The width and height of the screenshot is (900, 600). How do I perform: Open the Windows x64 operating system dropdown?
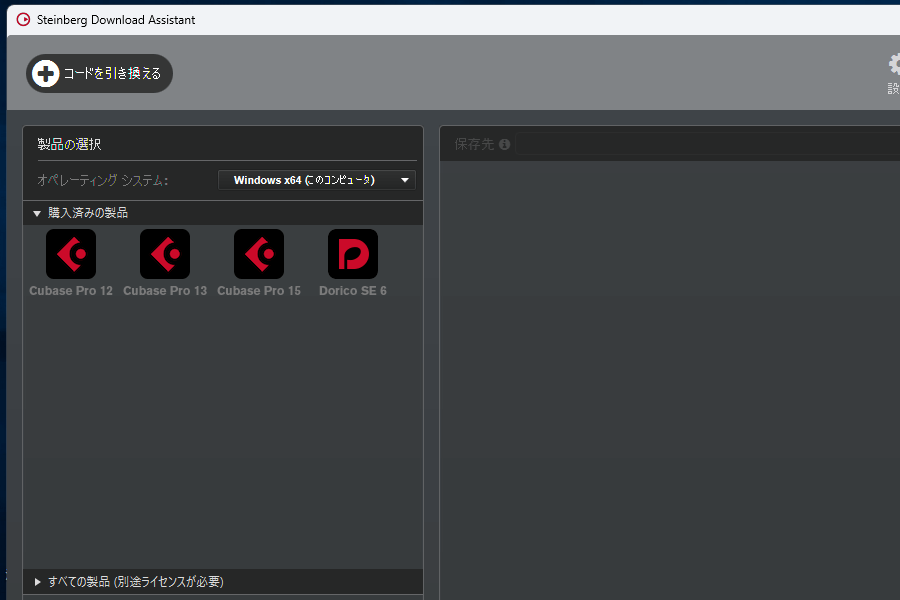304,180
